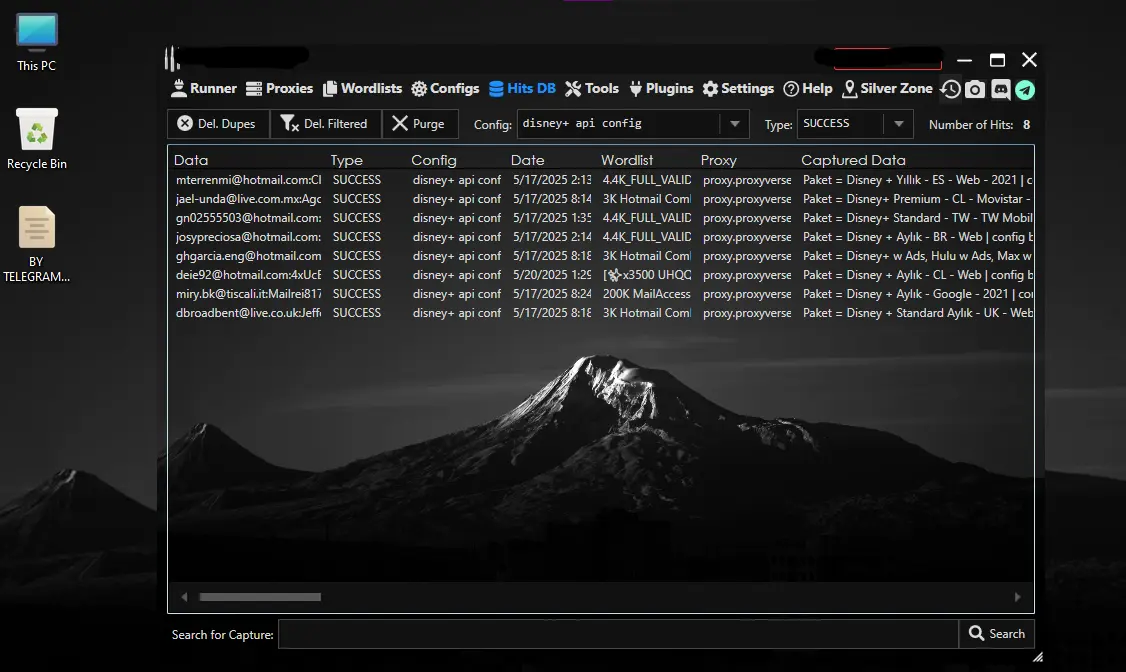Click the scrollbar right arrow

[1017, 597]
